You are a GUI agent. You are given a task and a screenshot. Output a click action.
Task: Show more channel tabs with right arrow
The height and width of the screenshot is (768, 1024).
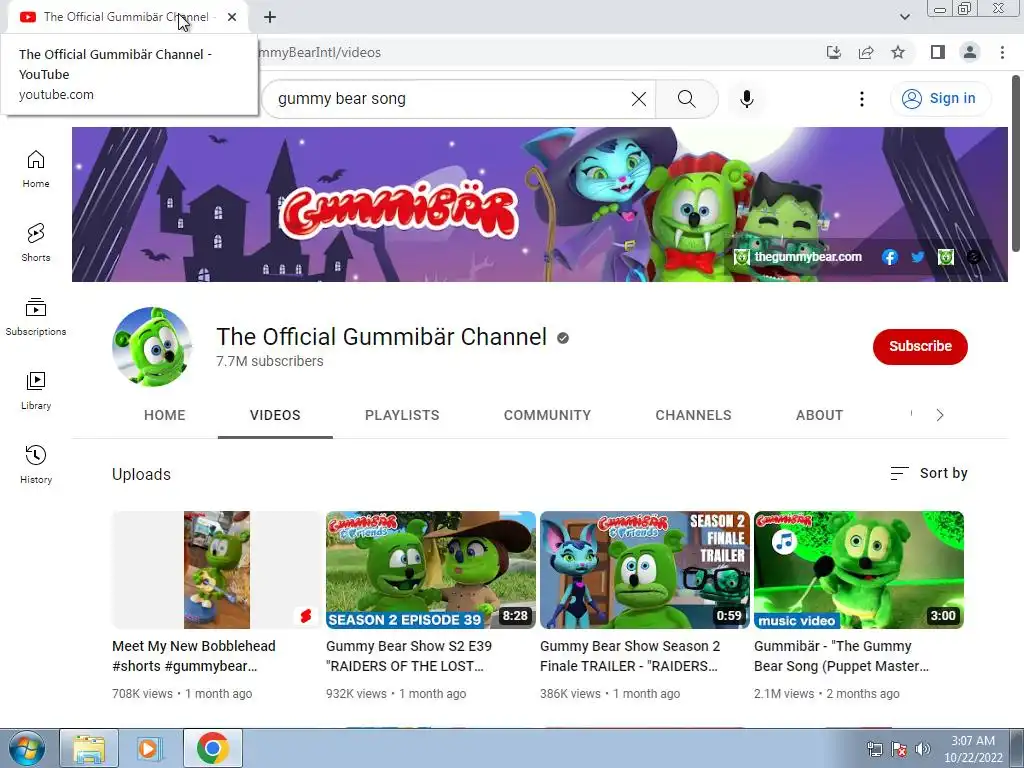coord(940,415)
